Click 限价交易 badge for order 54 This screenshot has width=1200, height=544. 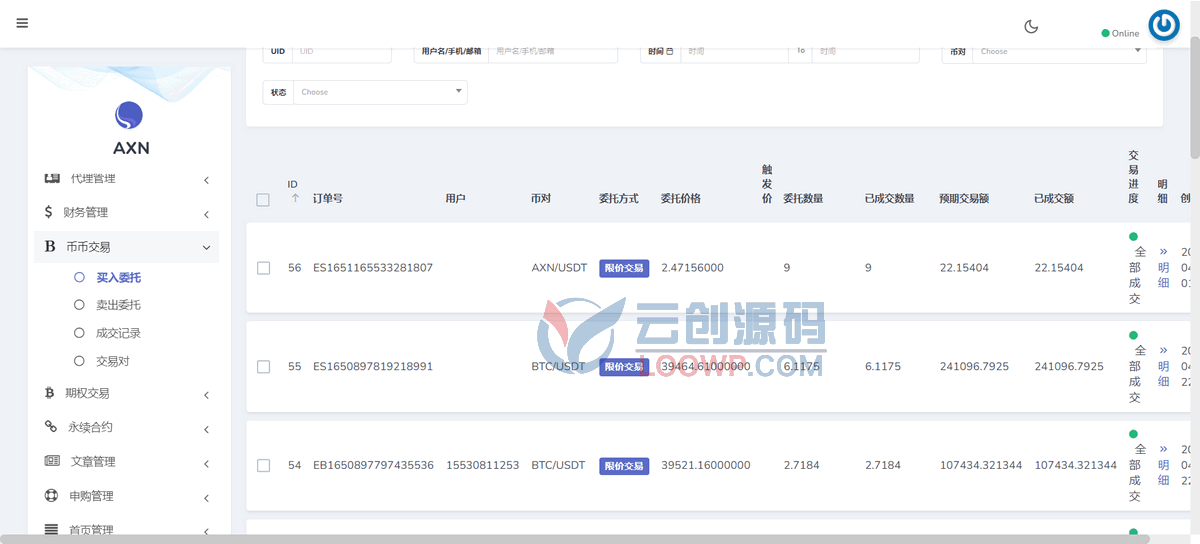point(624,465)
